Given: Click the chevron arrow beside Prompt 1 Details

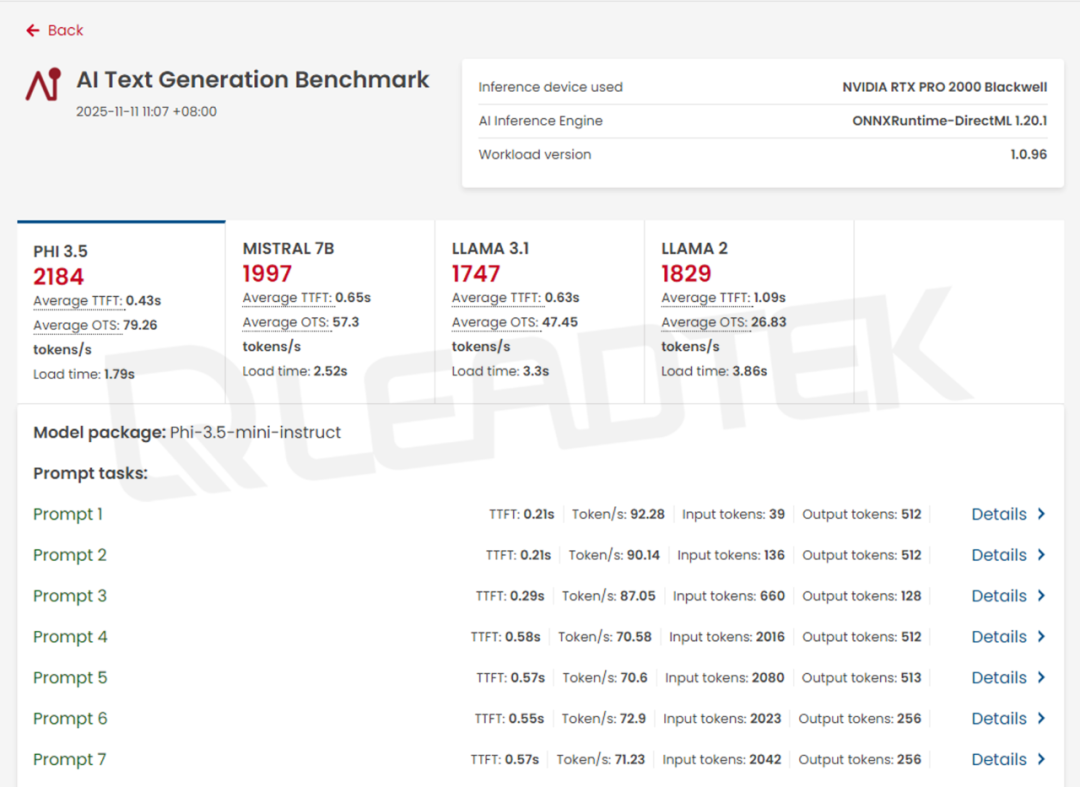Looking at the screenshot, I should (x=1041, y=514).
